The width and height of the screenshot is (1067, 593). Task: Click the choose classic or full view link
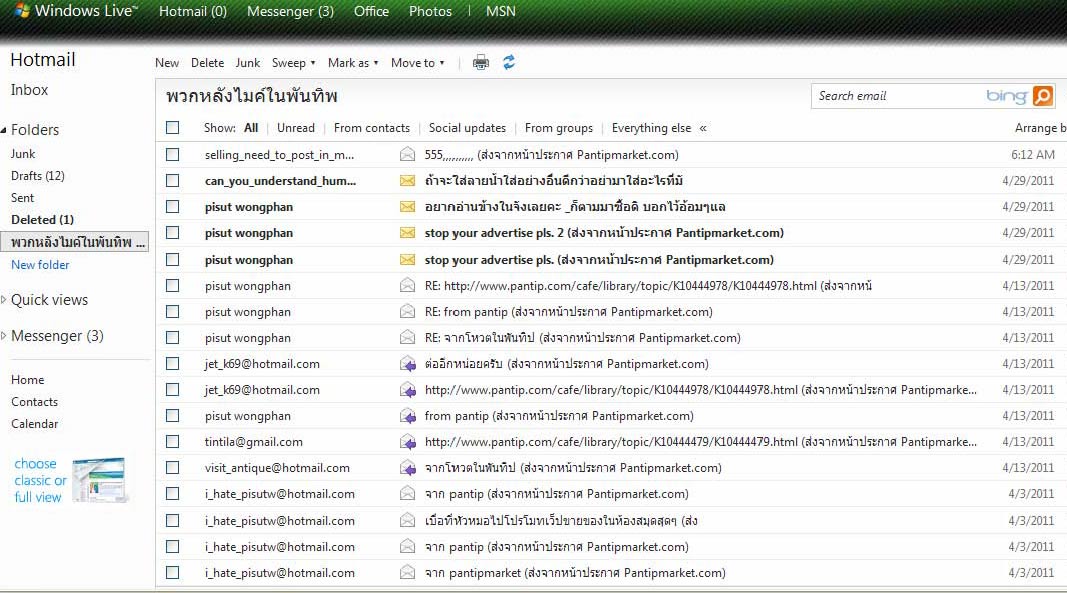pyautogui.click(x=40, y=480)
